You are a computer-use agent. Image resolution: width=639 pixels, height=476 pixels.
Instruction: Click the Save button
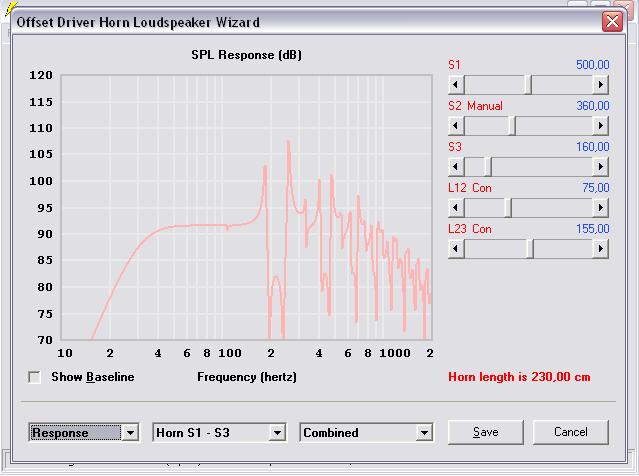(x=486, y=432)
